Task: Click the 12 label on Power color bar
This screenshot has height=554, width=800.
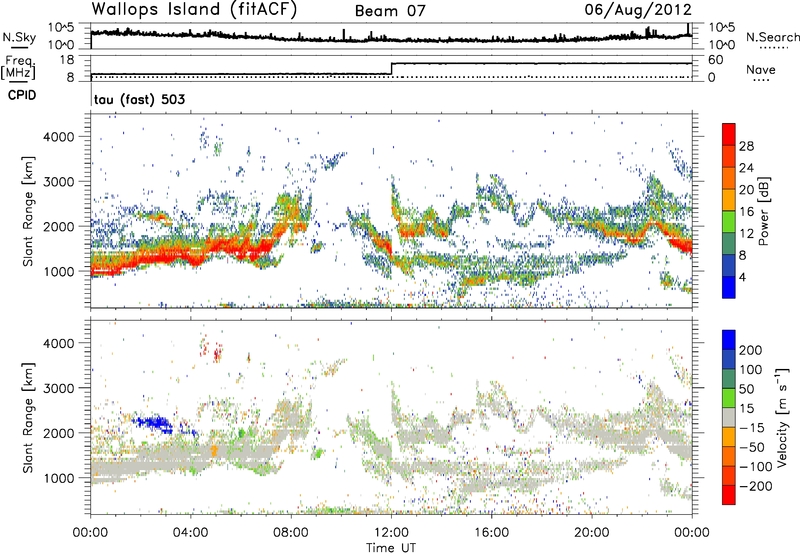Action: pyautogui.click(x=746, y=234)
